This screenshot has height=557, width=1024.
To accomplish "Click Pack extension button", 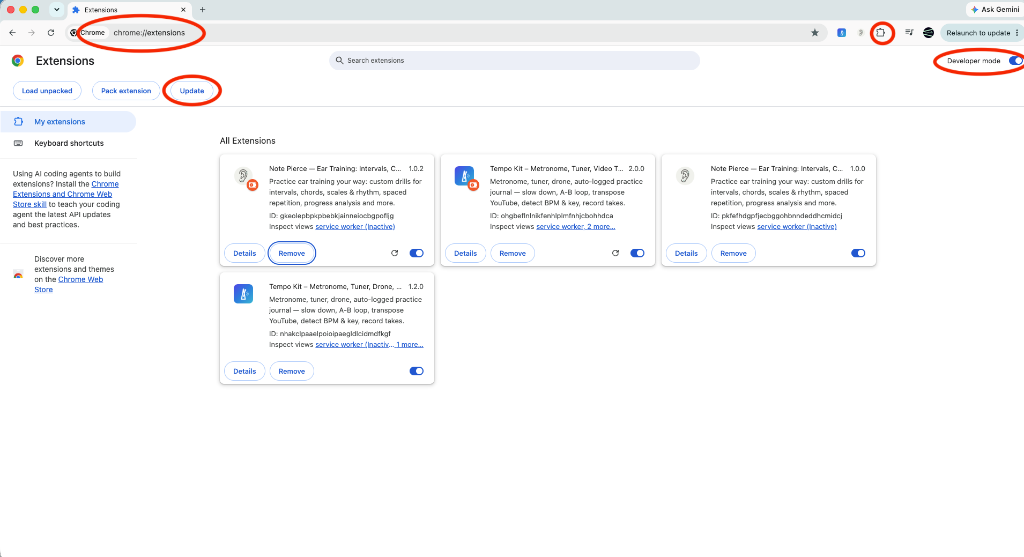I will click(x=126, y=91).
